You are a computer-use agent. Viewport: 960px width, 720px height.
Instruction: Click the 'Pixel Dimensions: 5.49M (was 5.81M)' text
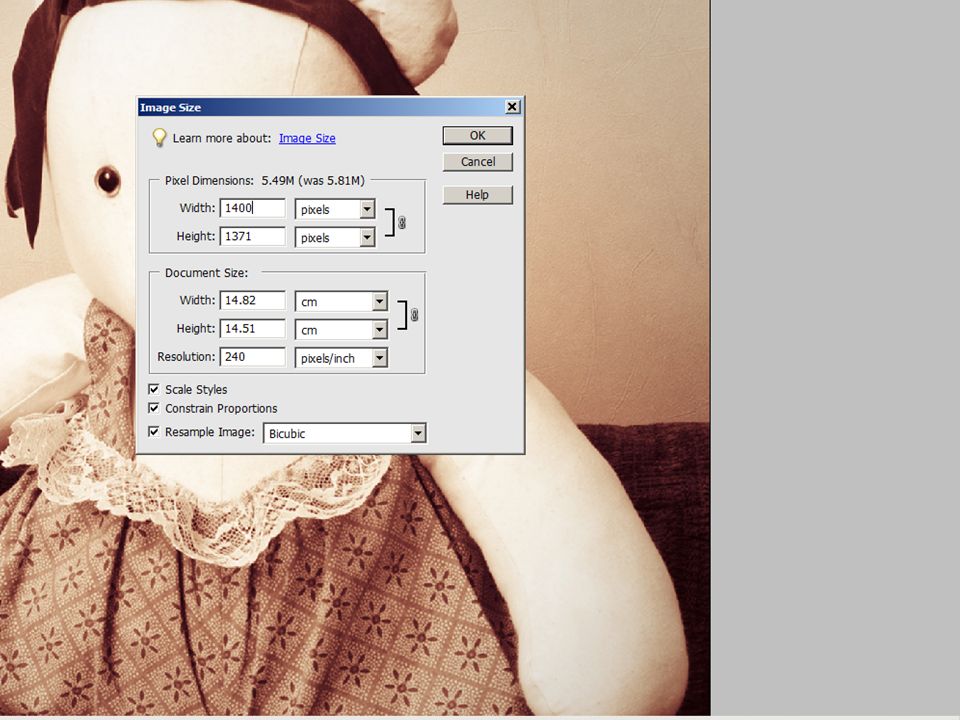264,181
